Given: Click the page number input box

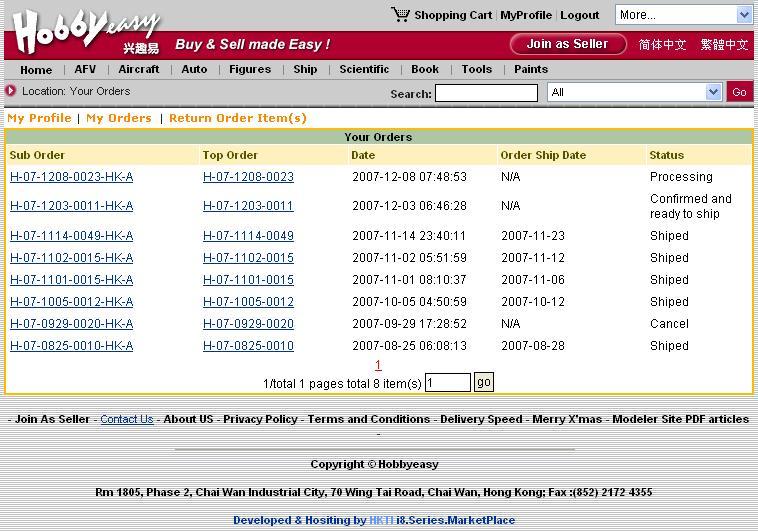Looking at the screenshot, I should 447,383.
